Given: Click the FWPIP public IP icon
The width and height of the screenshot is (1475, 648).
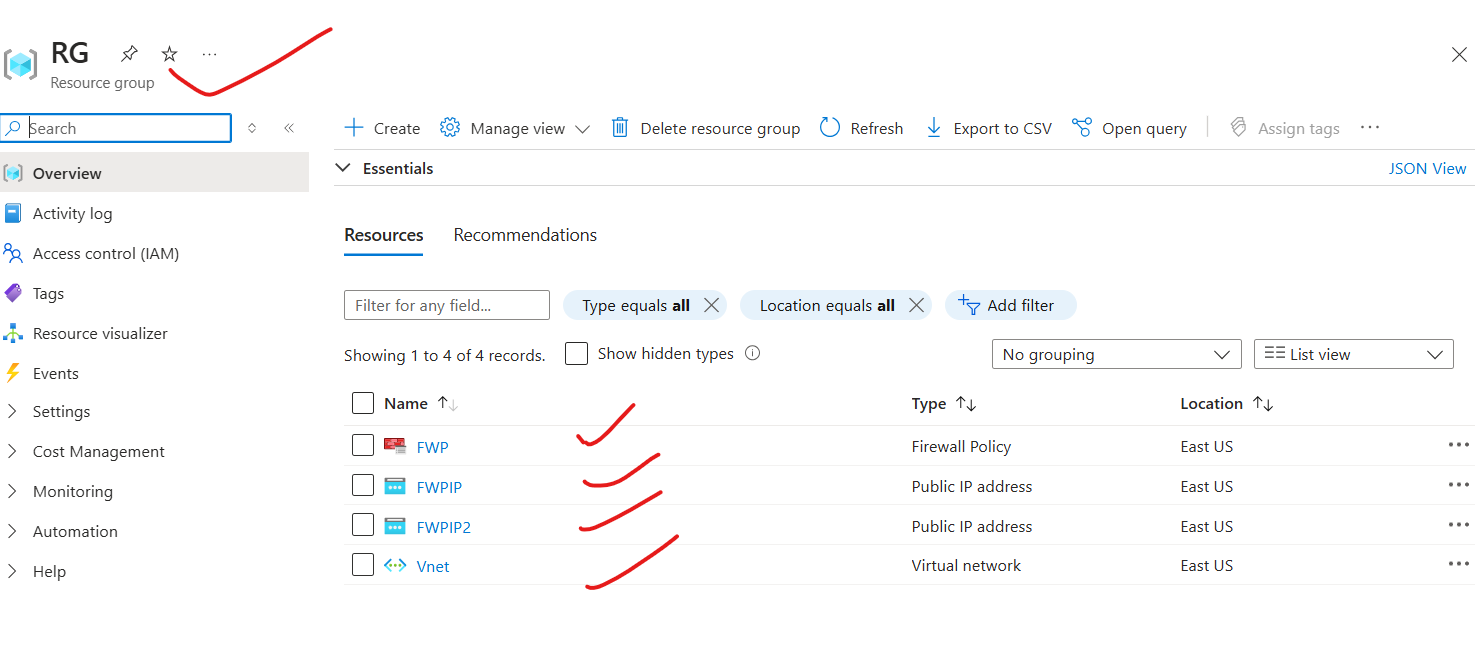Looking at the screenshot, I should coord(395,486).
